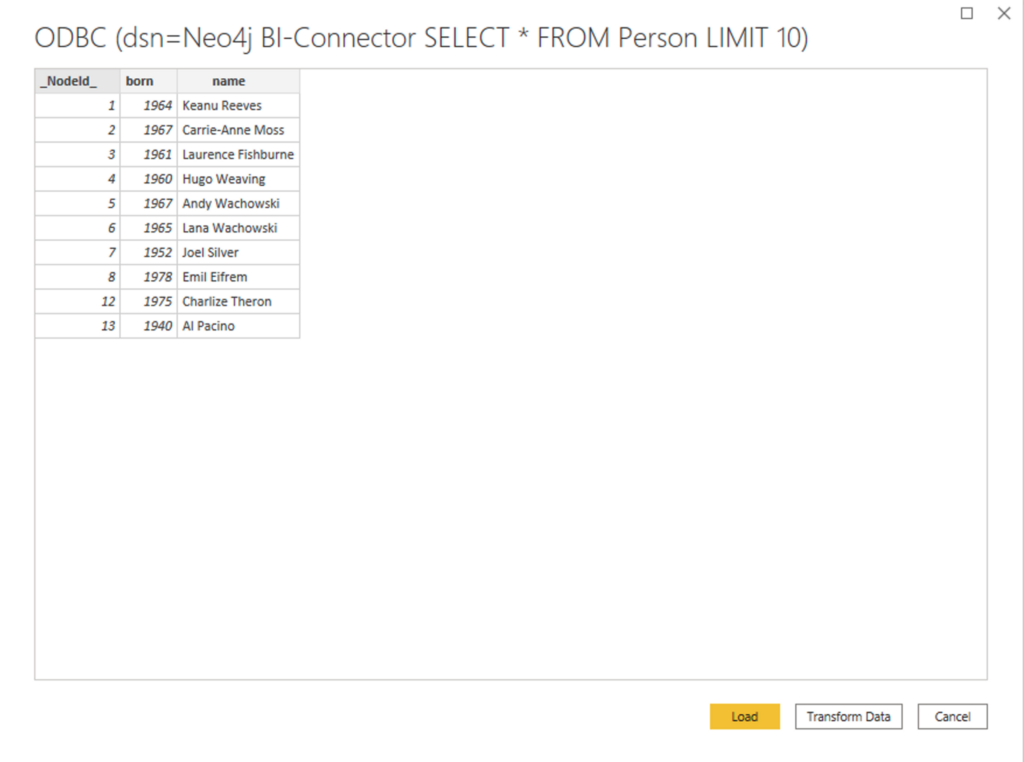Select born value 1952 for Joel Silver
The image size is (1024, 762).
(148, 253)
